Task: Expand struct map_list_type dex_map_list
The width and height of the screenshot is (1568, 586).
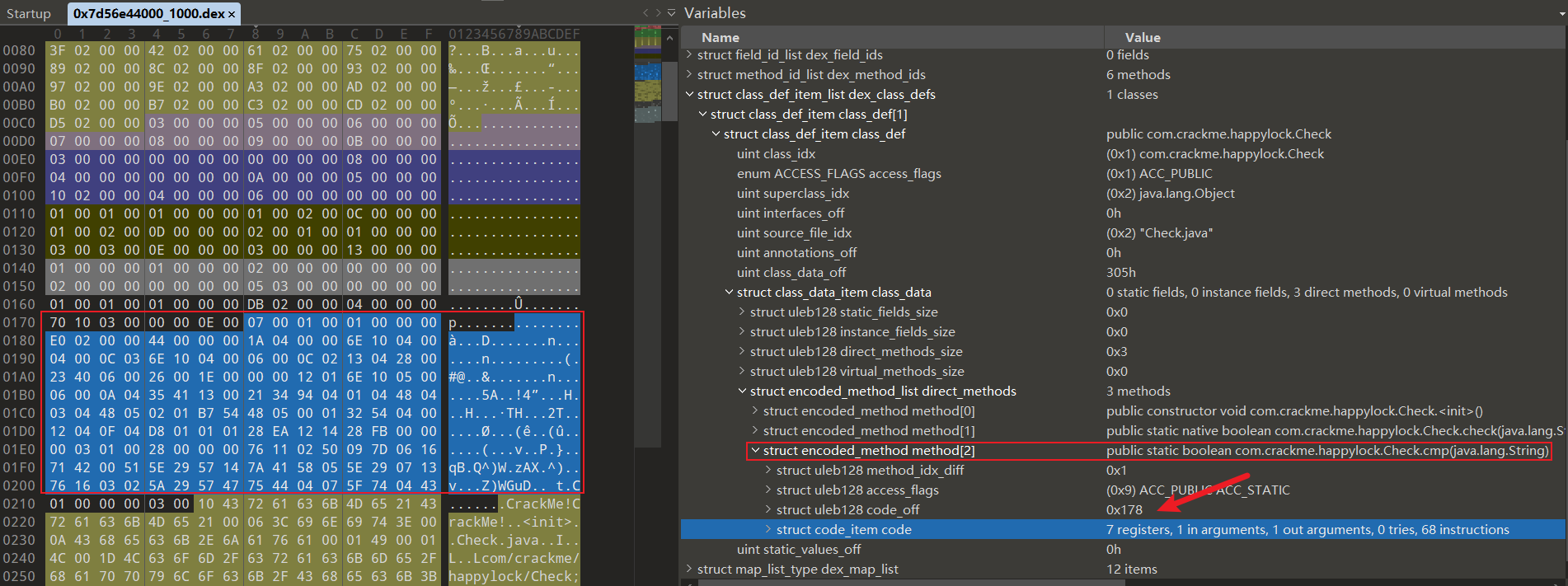Action: (689, 569)
